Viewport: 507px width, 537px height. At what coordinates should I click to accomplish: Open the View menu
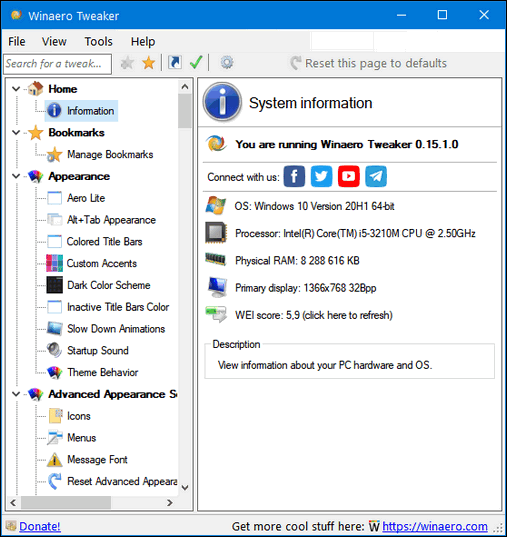(54, 41)
